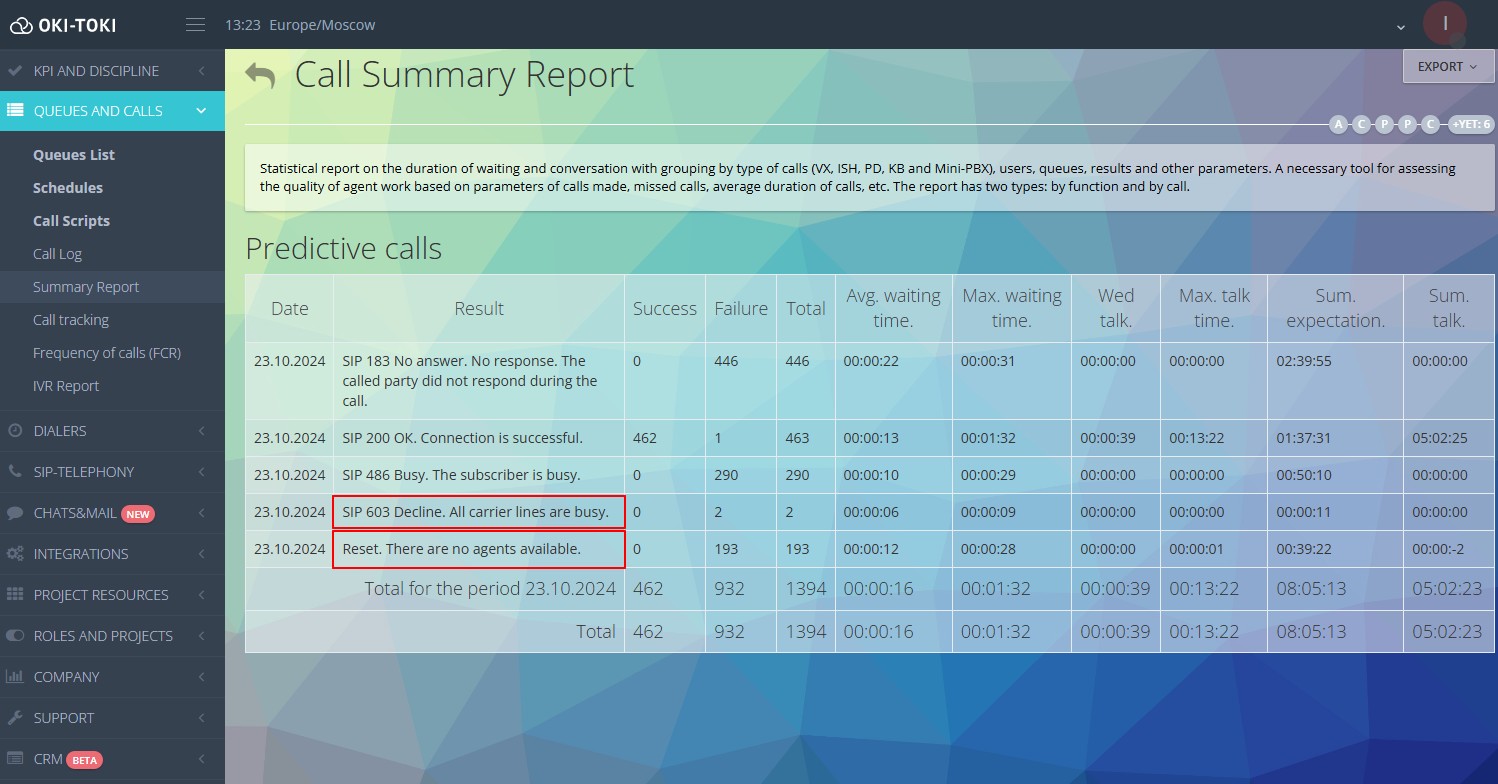Expand the Company section chevron
Image resolution: width=1498 pixels, height=784 pixels.
coord(202,677)
